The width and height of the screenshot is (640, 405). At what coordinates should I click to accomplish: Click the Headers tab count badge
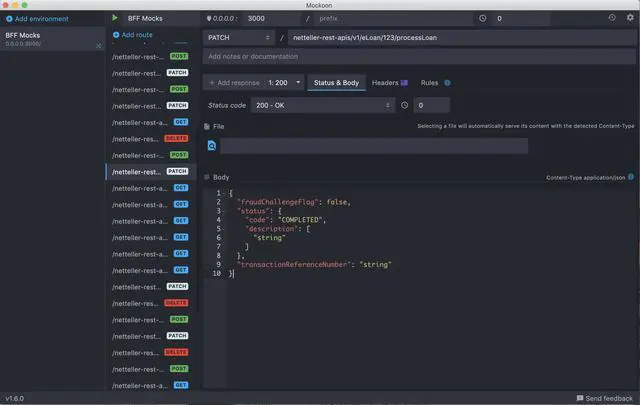tap(404, 83)
